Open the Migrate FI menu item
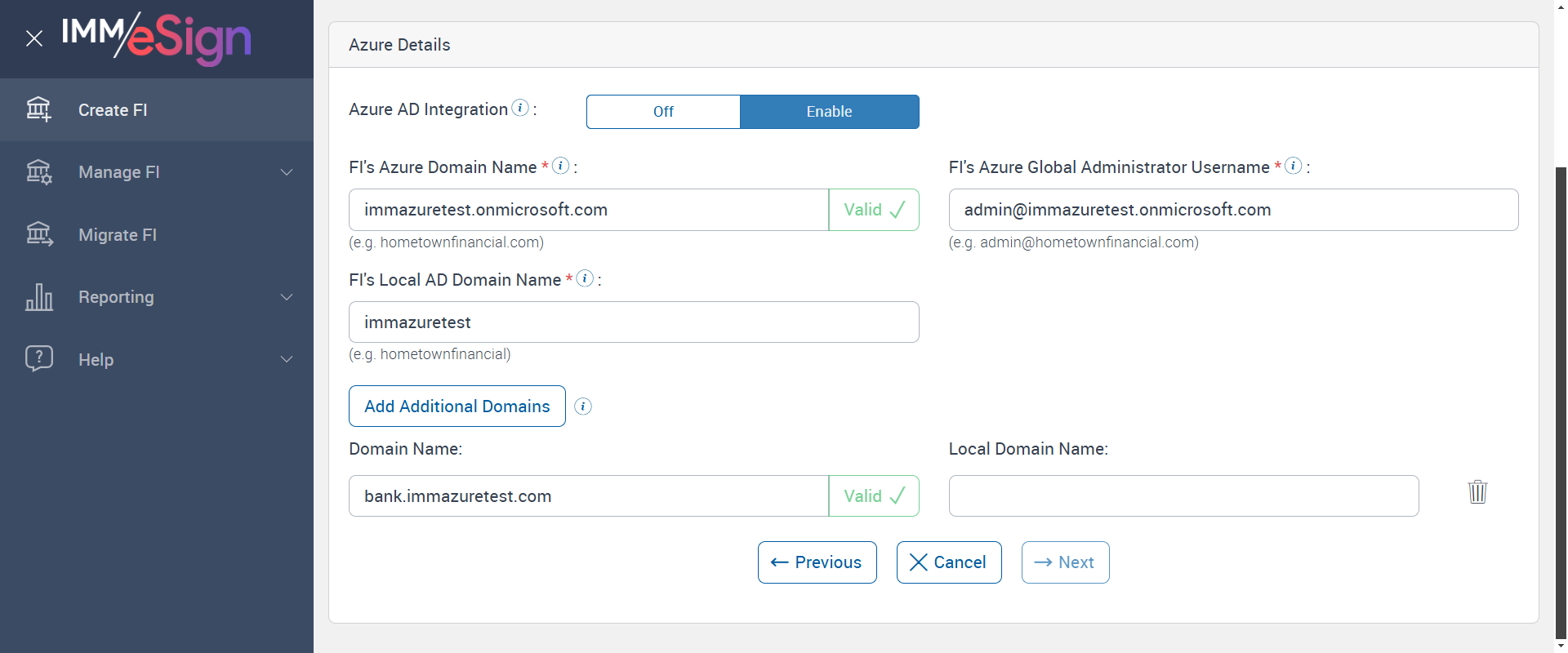 [x=118, y=235]
